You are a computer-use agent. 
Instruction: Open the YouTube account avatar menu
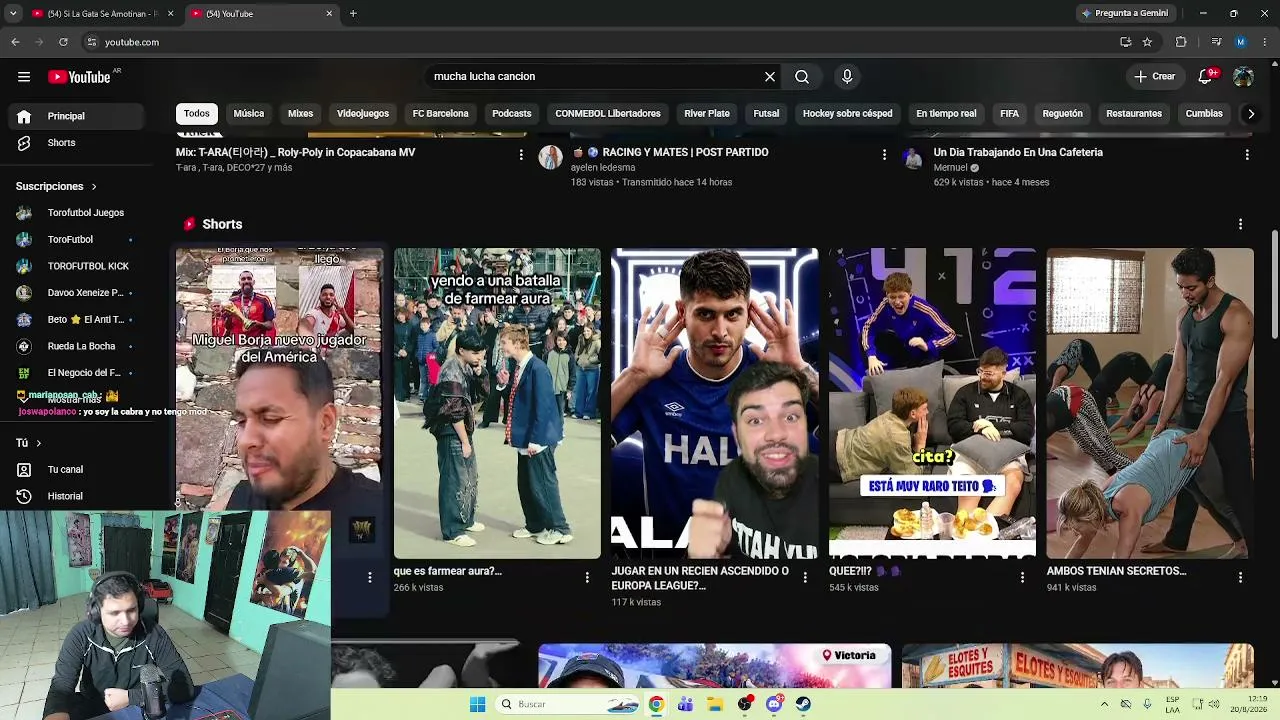(1243, 77)
